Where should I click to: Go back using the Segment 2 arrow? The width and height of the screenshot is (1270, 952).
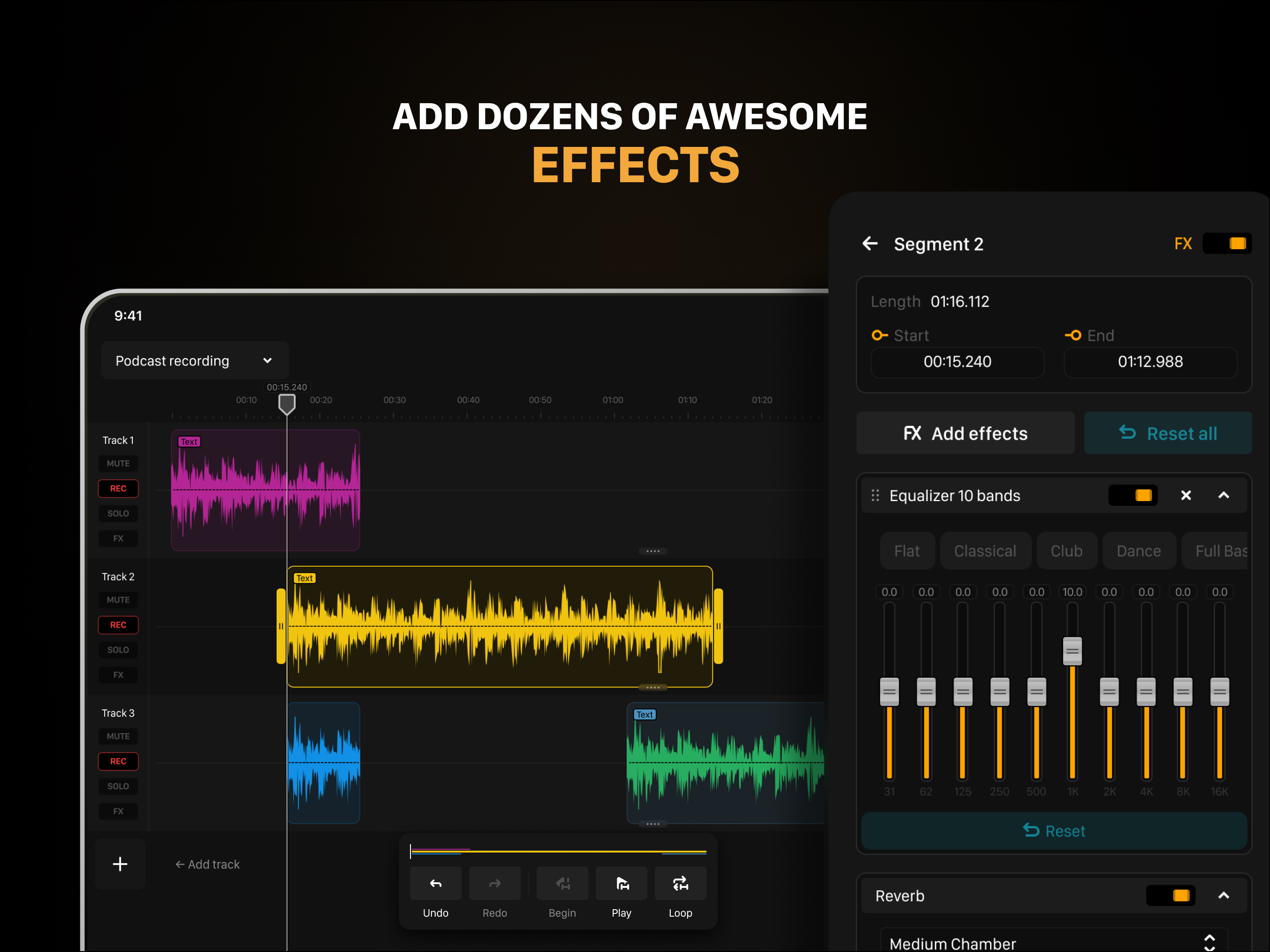click(x=870, y=244)
